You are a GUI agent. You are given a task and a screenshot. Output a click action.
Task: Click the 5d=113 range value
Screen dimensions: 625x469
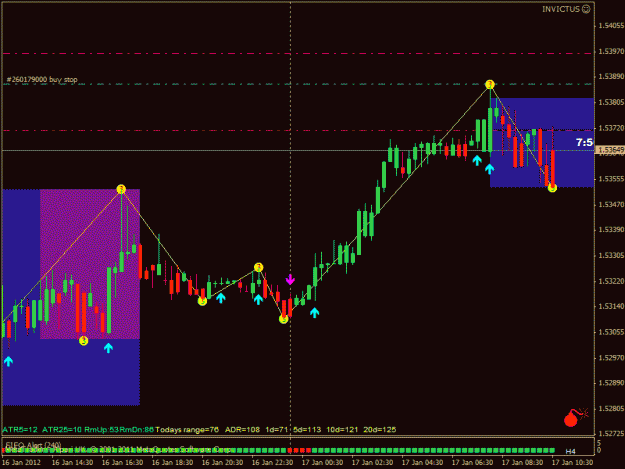click(x=307, y=430)
